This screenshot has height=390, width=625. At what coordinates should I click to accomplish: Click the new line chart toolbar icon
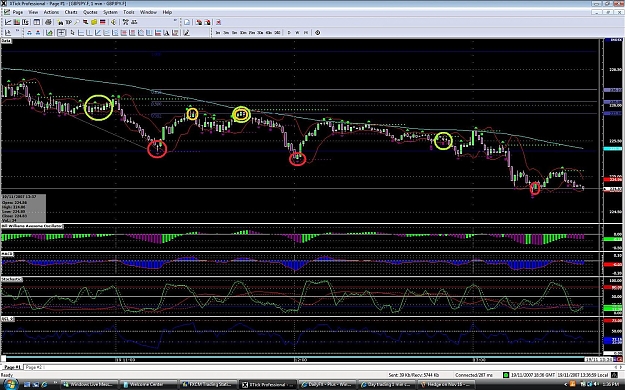point(8,22)
